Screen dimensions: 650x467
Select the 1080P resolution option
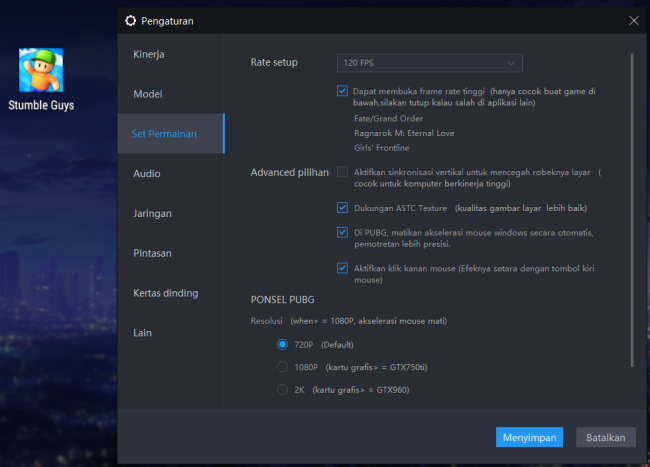click(282, 367)
